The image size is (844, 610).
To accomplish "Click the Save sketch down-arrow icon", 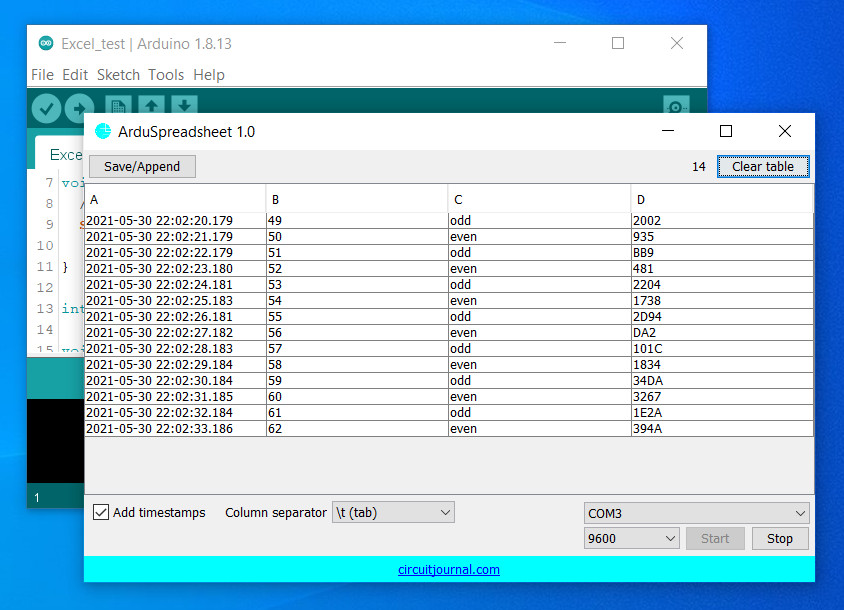I will pos(183,107).
